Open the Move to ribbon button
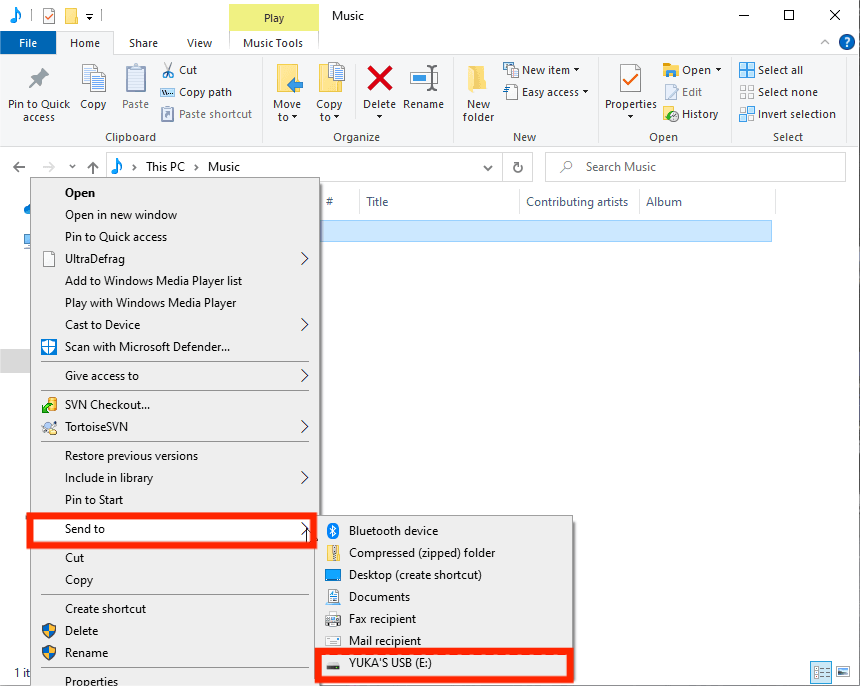Screen dimensions: 860x686 tap(287, 93)
